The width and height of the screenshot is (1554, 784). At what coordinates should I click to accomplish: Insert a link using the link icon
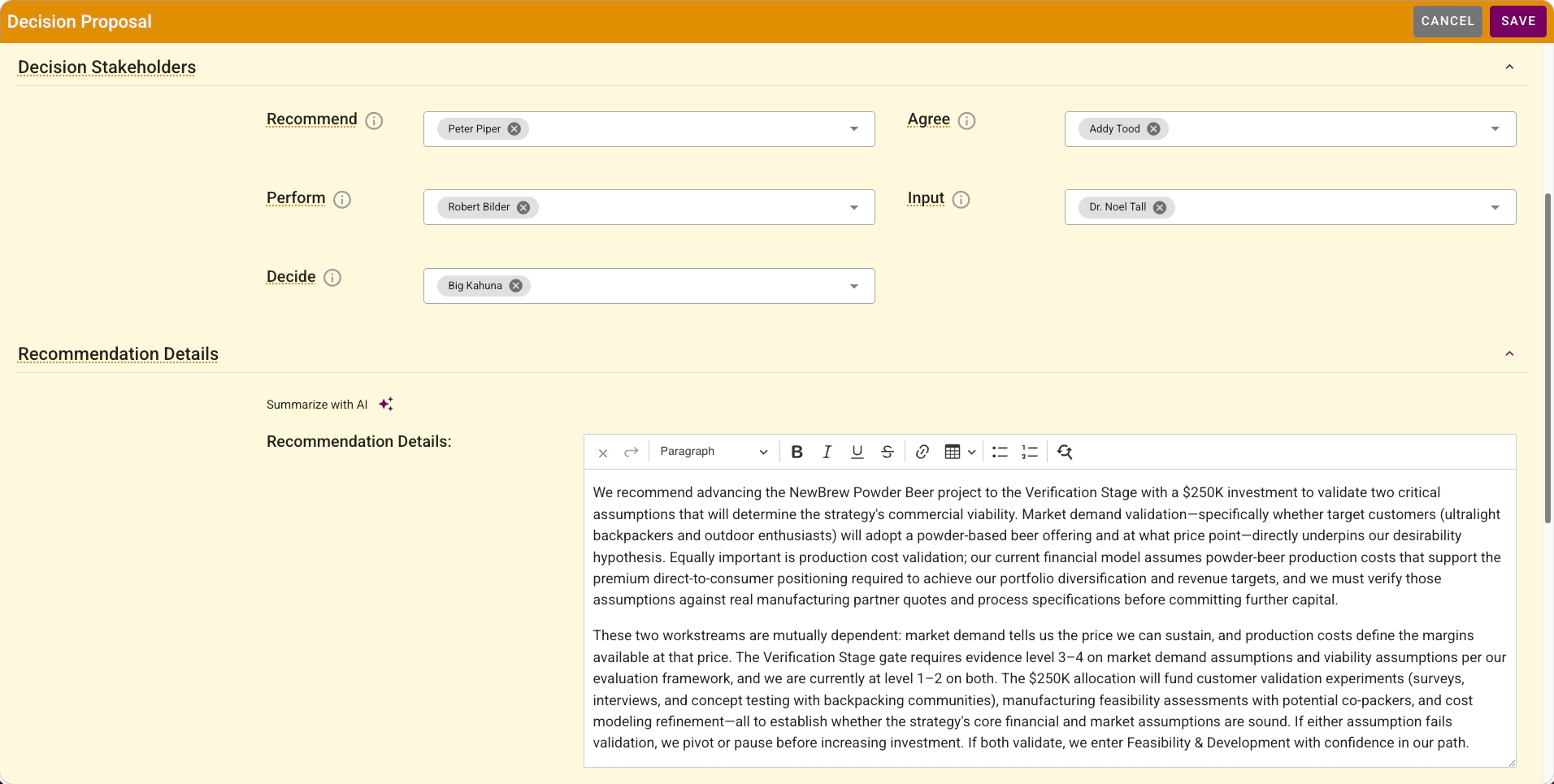922,453
